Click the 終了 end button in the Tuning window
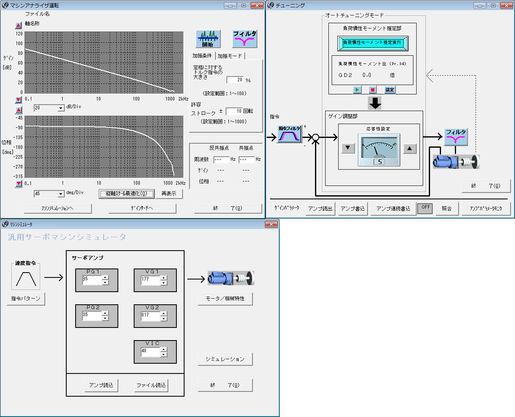Screen dimensions: 515x417 [x=486, y=186]
